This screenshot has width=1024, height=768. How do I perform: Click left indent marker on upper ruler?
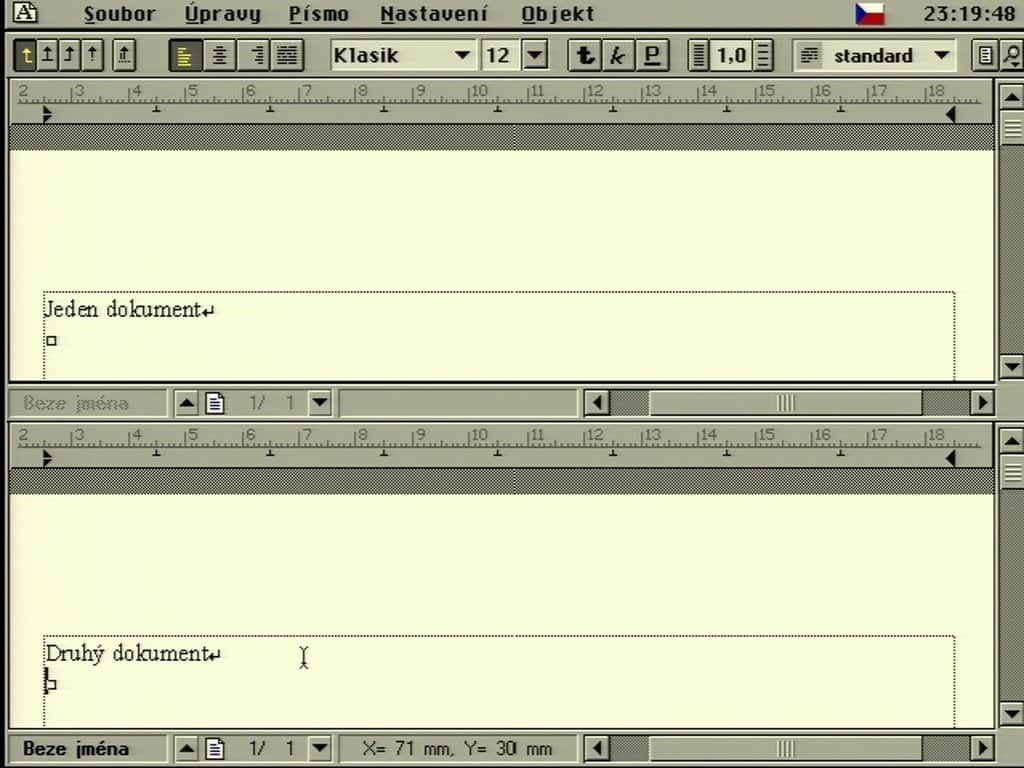tap(46, 115)
